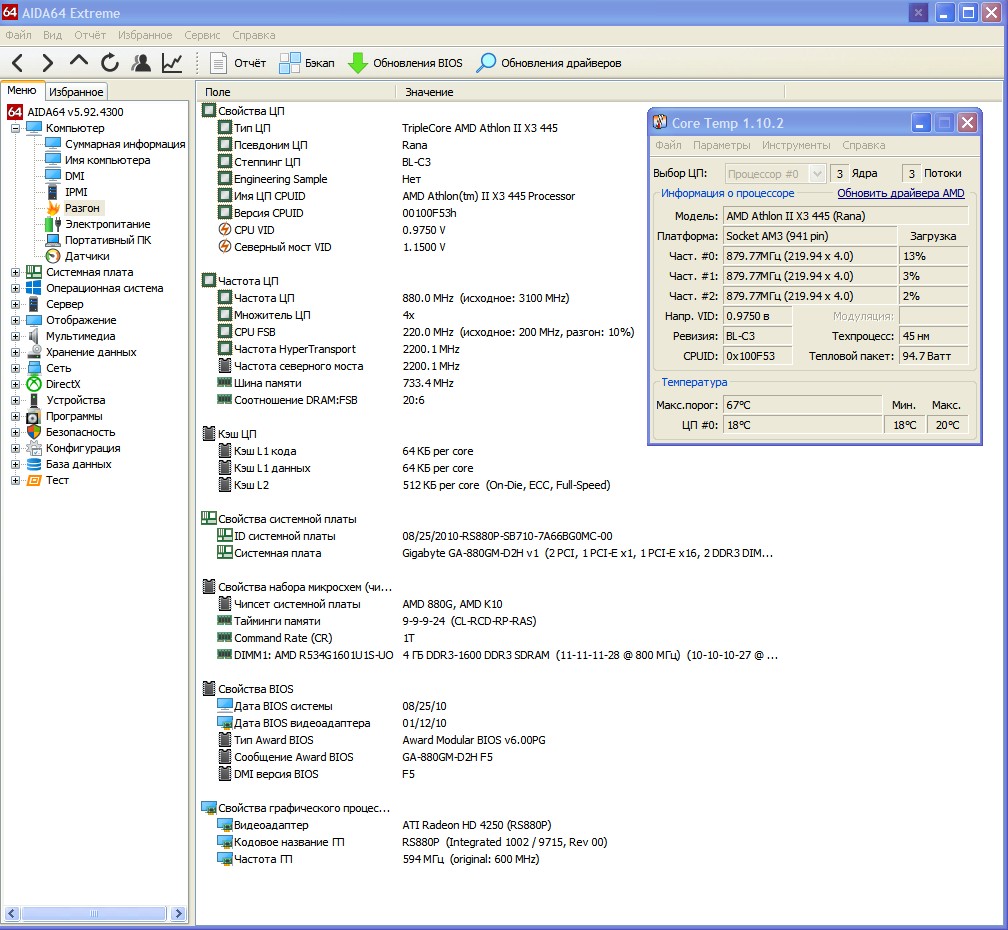This screenshot has height=930, width=1008.
Task: Refresh the page with the circular arrow icon
Action: 110,62
